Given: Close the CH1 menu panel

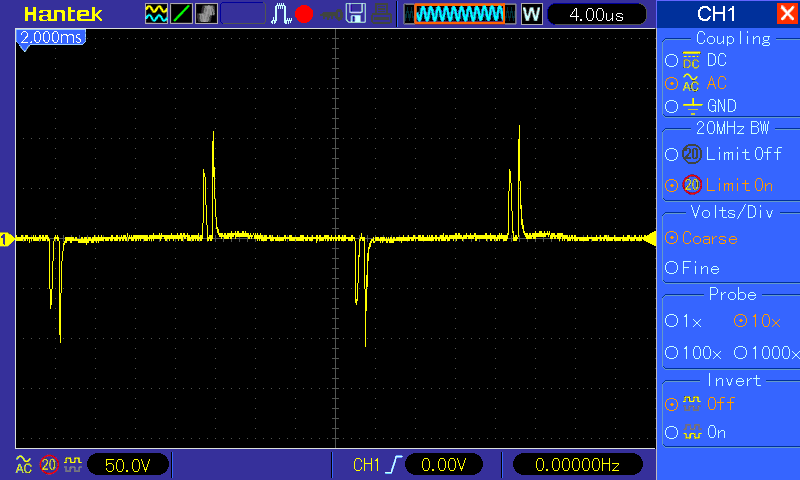Looking at the screenshot, I should (x=787, y=14).
